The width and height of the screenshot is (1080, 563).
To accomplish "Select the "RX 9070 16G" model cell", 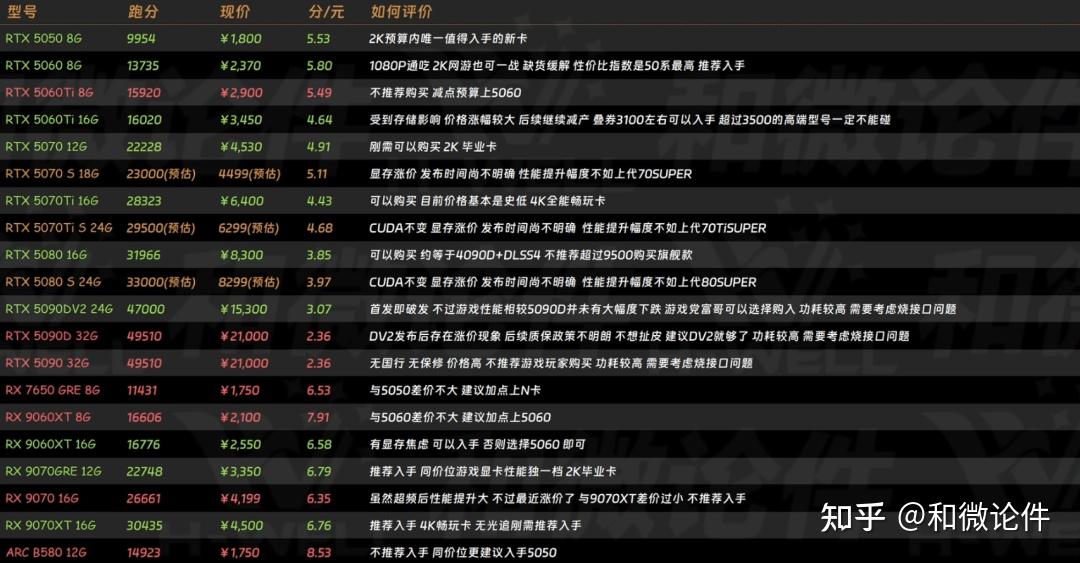I will 42,498.
